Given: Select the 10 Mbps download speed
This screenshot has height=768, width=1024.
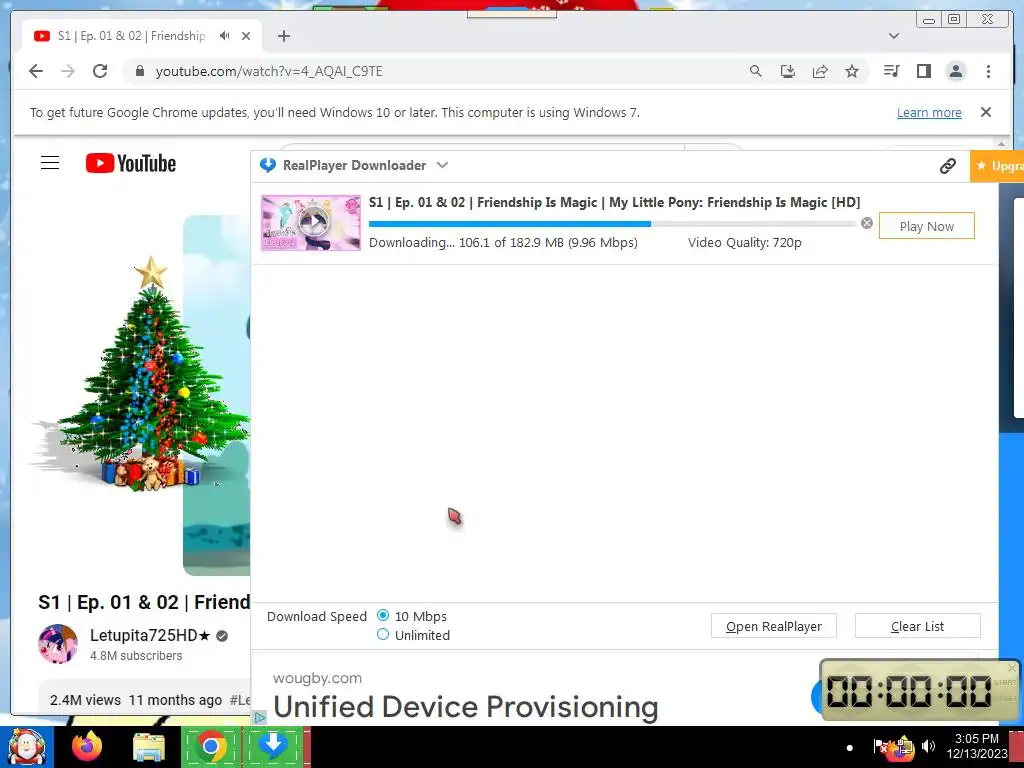Looking at the screenshot, I should pos(383,615).
